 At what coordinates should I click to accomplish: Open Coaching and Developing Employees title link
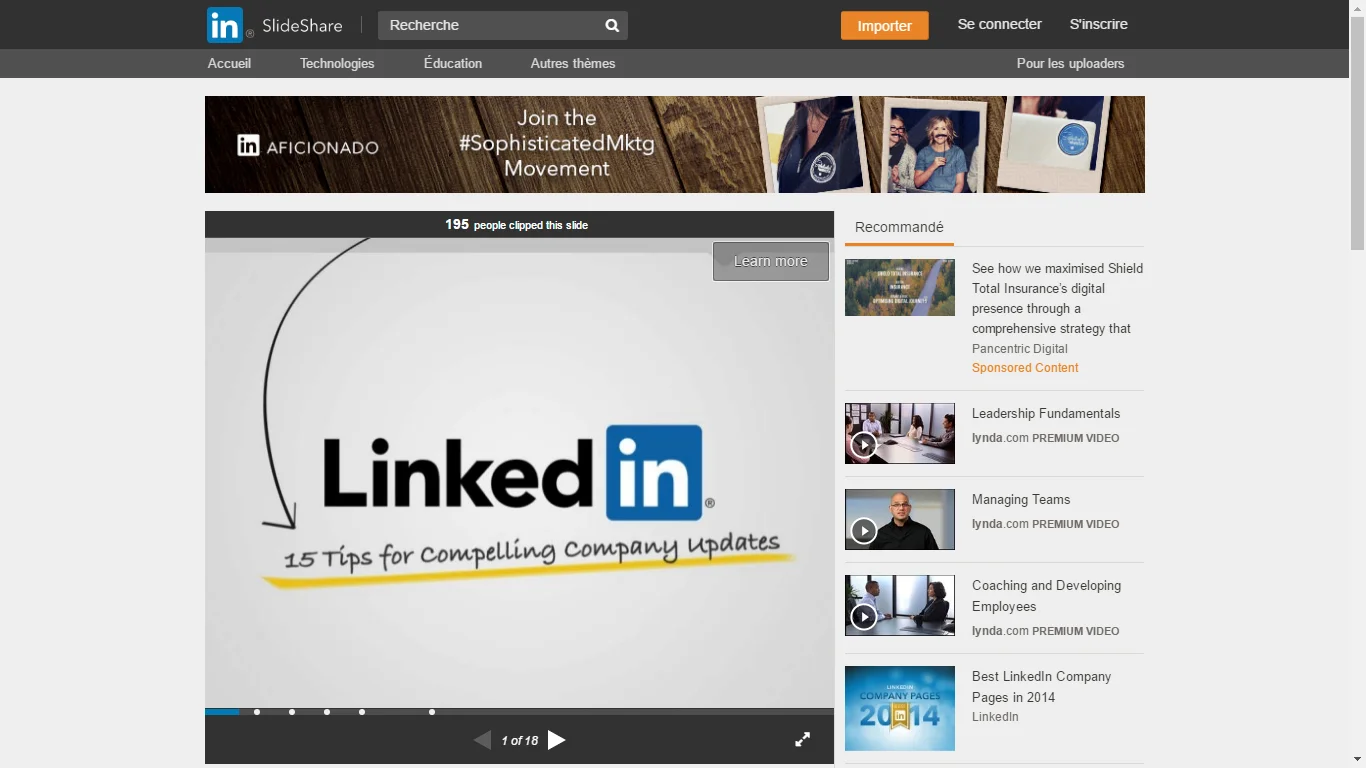coord(1047,596)
